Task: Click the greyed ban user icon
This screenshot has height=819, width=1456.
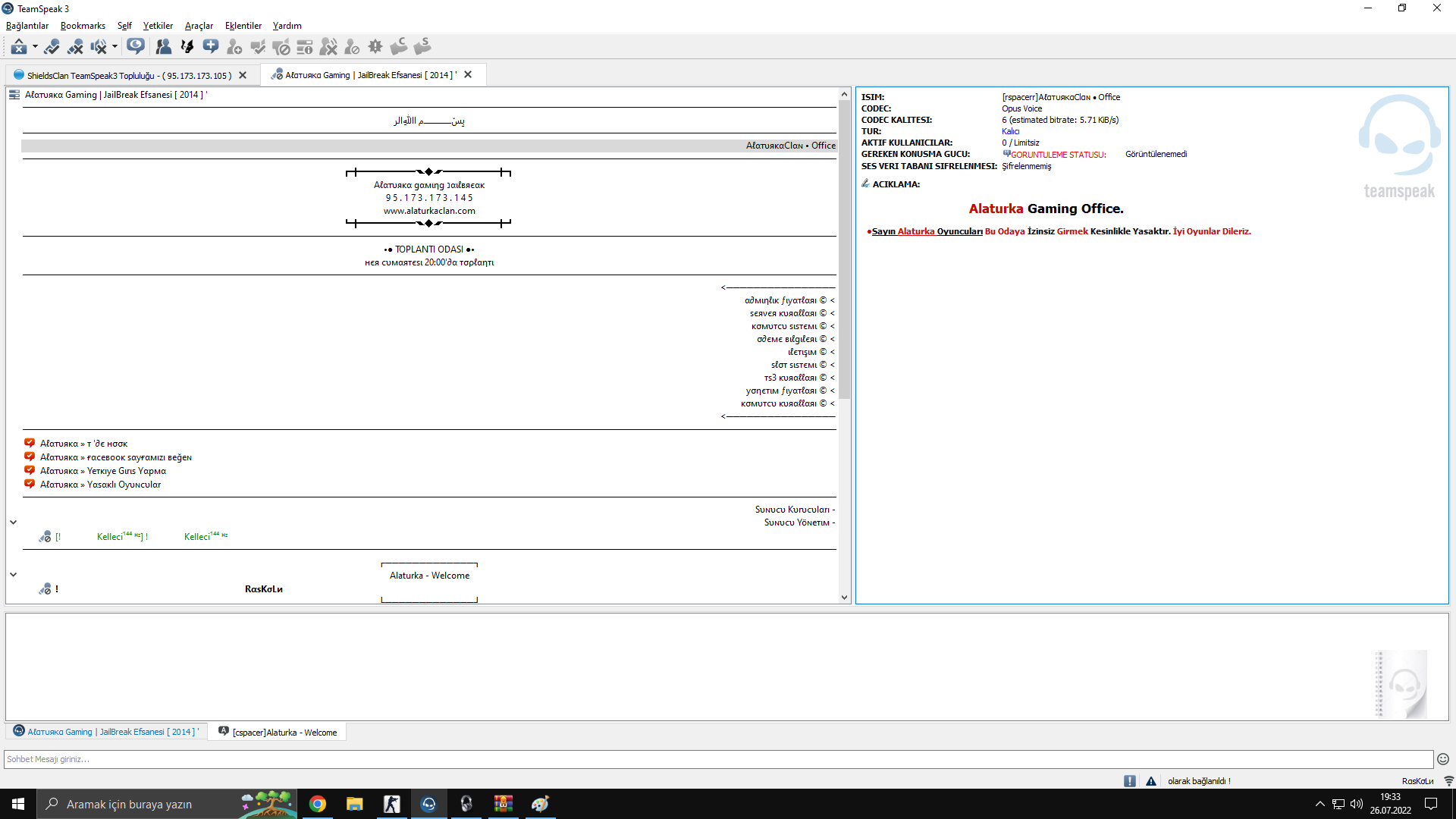Action: point(352,47)
